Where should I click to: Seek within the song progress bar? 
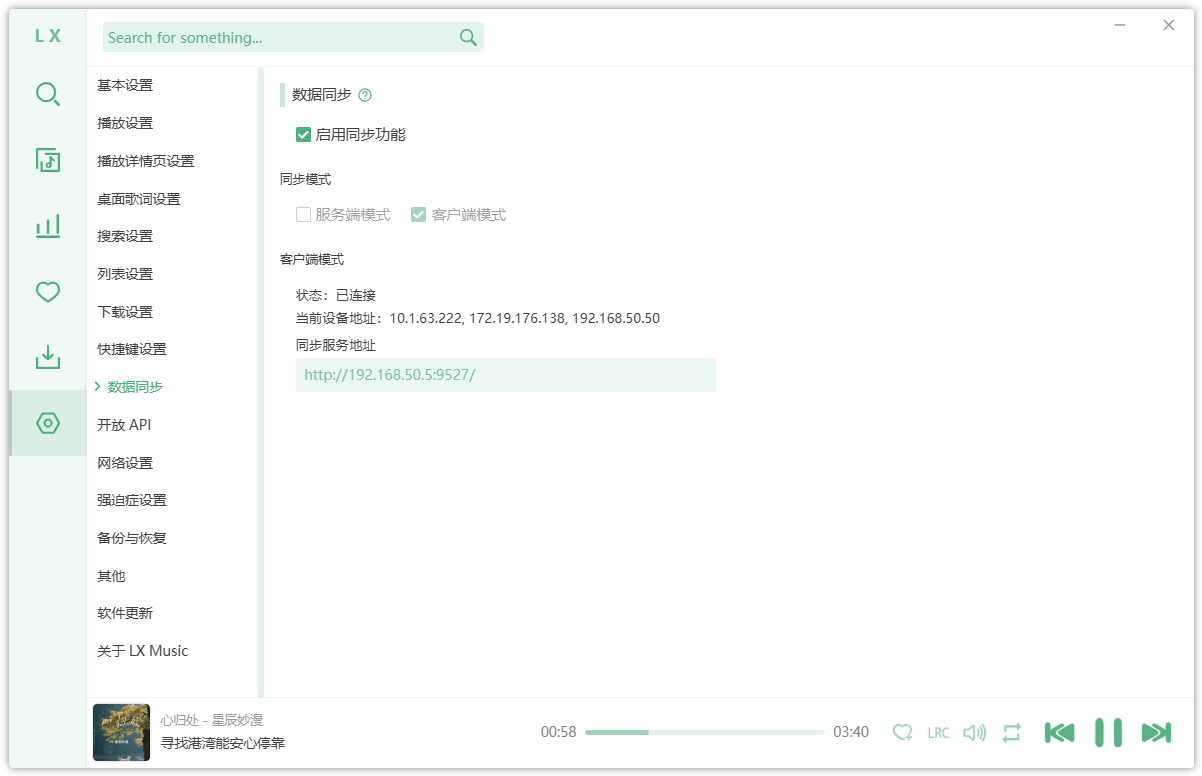click(705, 732)
